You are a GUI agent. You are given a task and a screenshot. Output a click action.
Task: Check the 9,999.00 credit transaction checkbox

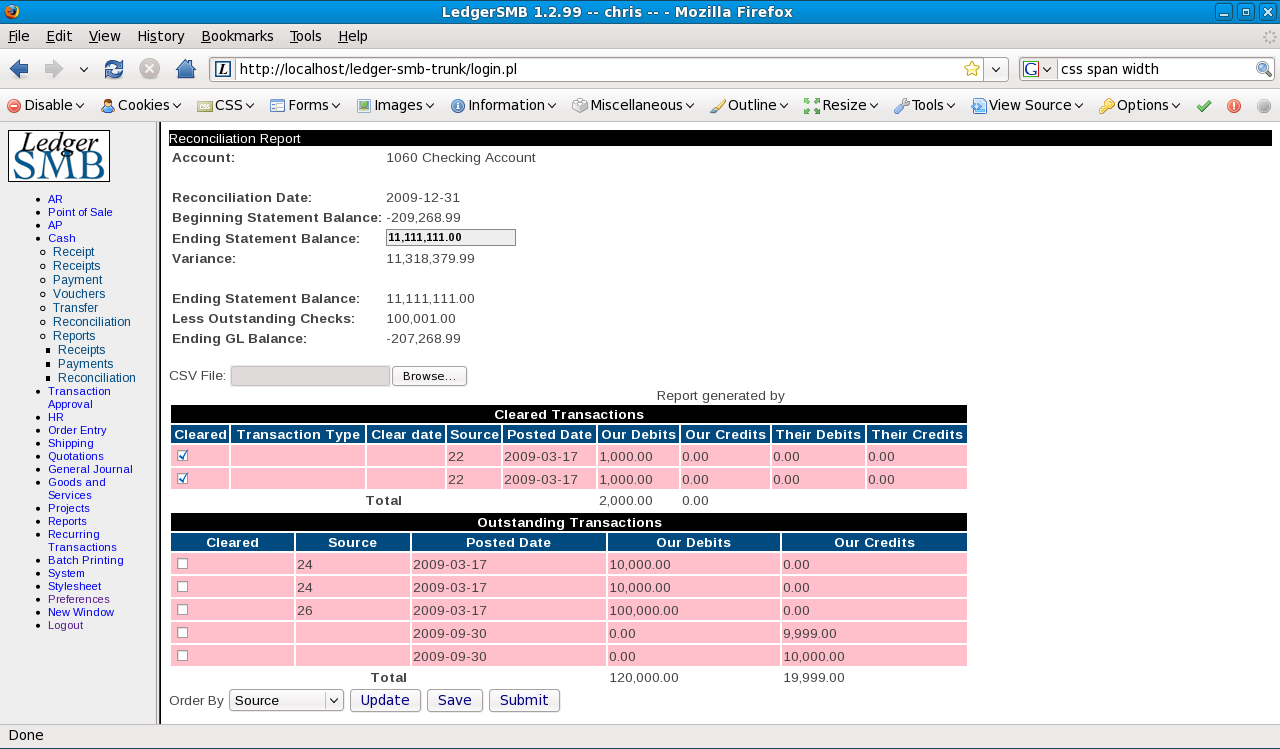click(183, 633)
